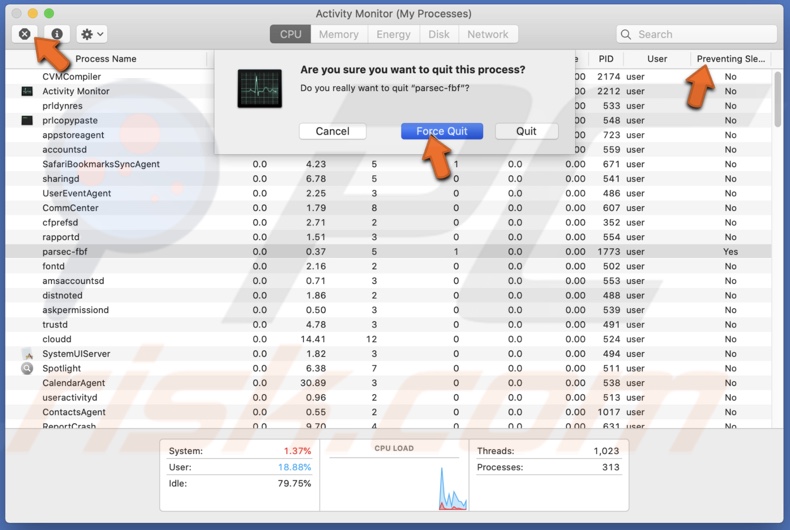
Task: Sort by Preventing Sleep column header
Action: coord(731,59)
